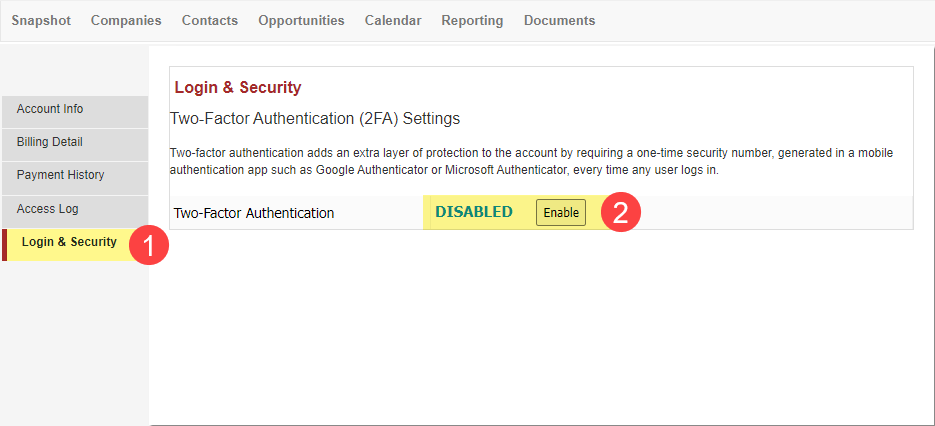Go to the Companies section
This screenshot has width=935, height=426.
pyautogui.click(x=126, y=20)
